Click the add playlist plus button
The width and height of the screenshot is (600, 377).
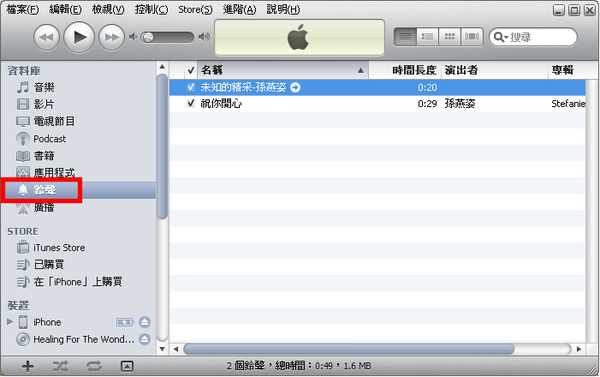pyautogui.click(x=28, y=366)
